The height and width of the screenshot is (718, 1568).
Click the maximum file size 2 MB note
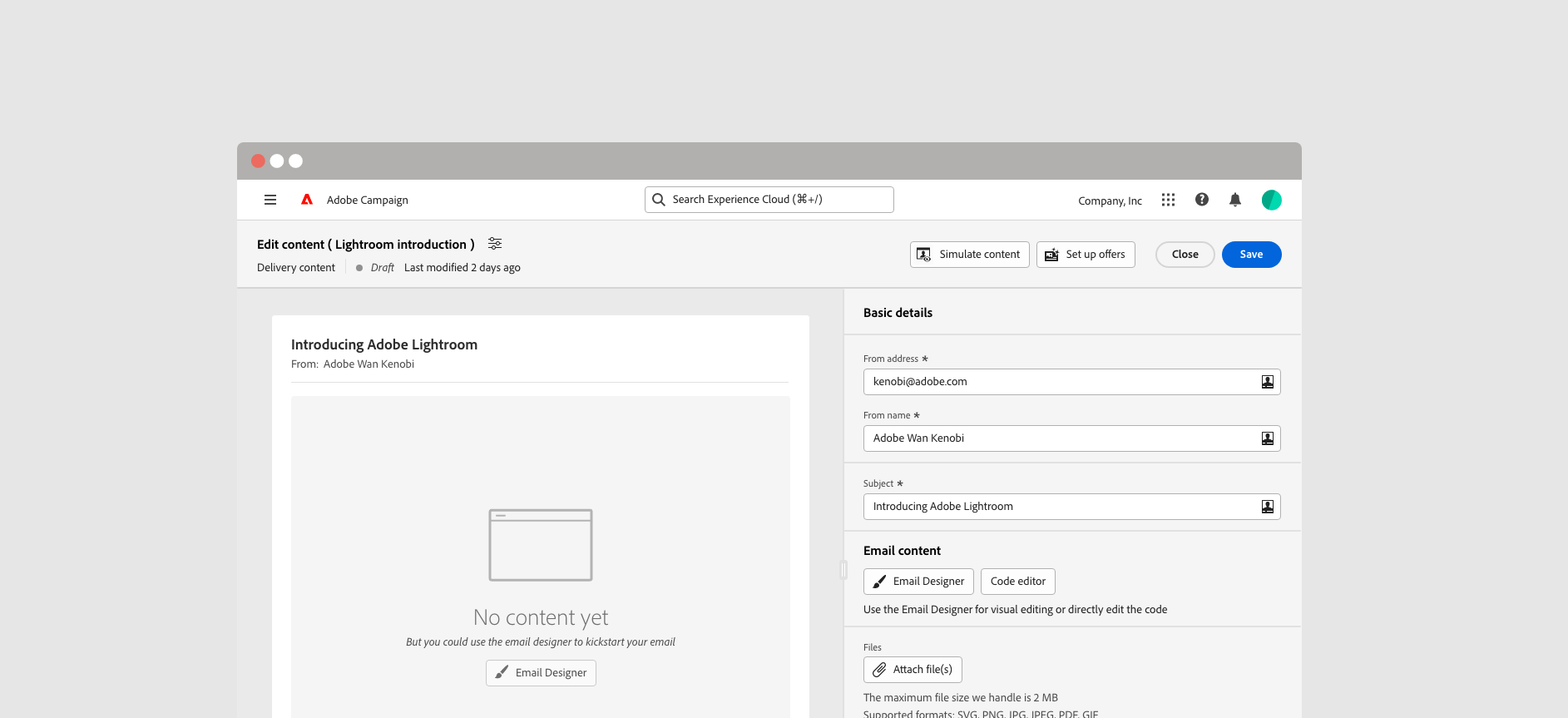(x=961, y=698)
